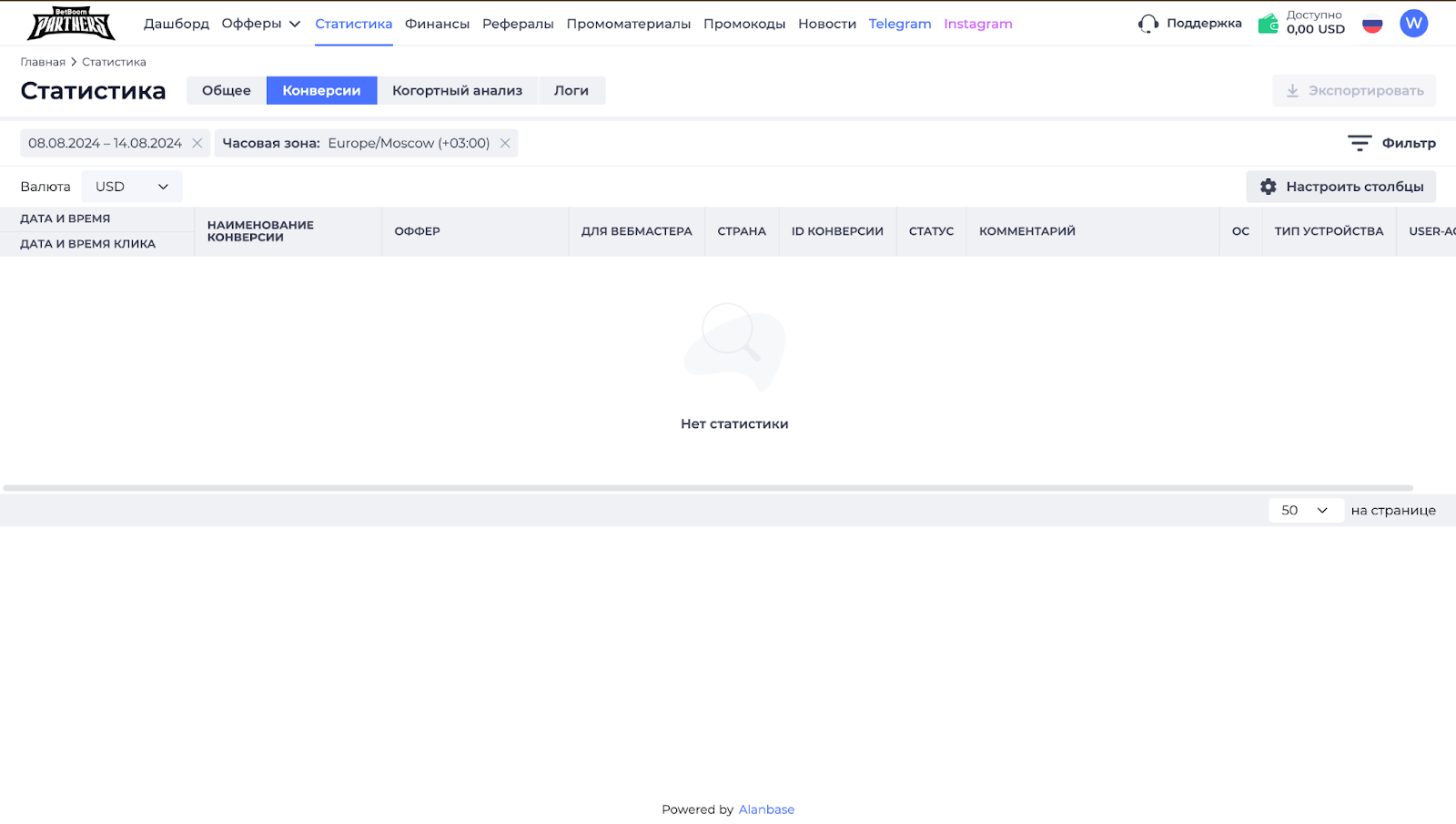Open the Рефералы section
Image resolution: width=1456 pixels, height=824 pixels.
pos(518,24)
